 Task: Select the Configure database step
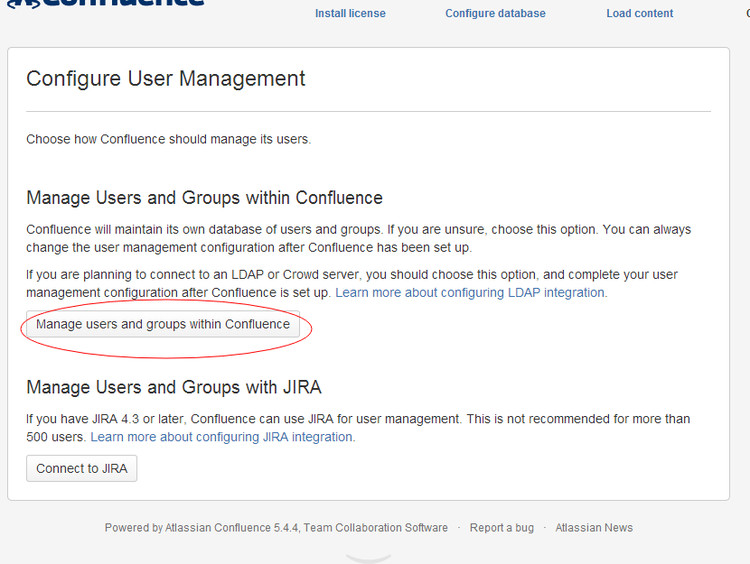(495, 13)
